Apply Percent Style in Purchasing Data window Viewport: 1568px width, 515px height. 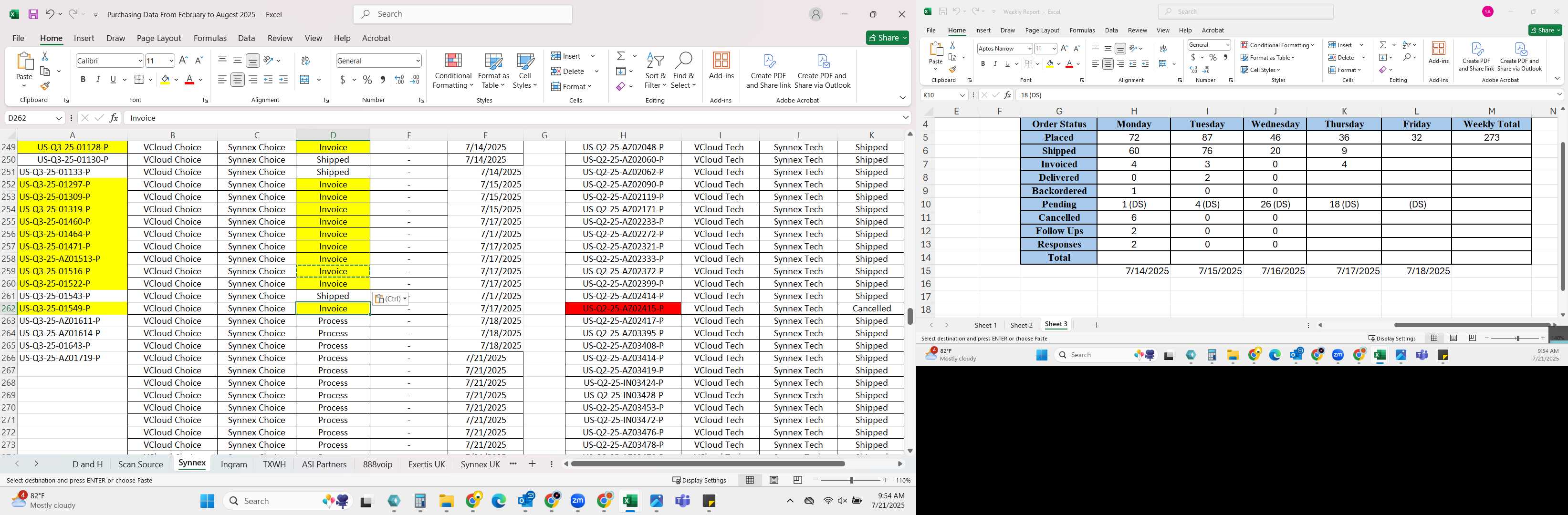click(x=367, y=80)
